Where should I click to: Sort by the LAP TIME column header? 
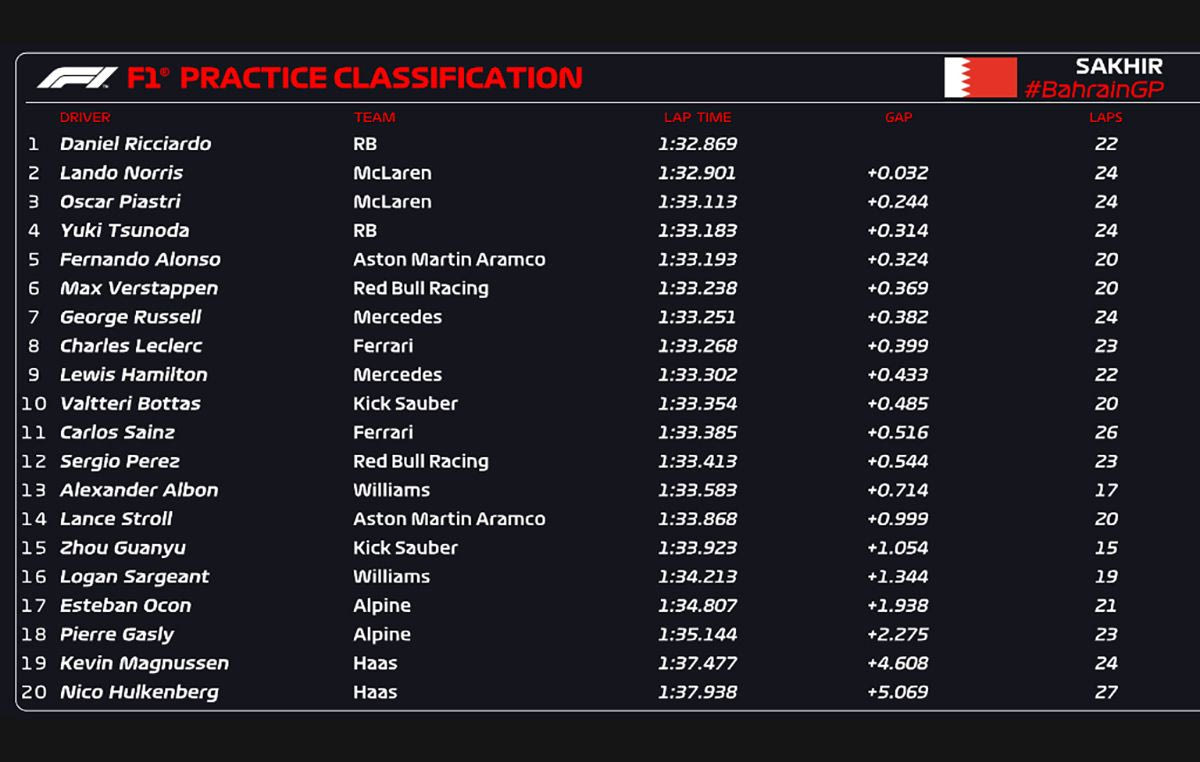[697, 117]
